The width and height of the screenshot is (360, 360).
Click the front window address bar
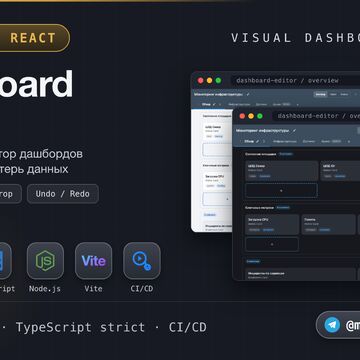tap(317, 116)
